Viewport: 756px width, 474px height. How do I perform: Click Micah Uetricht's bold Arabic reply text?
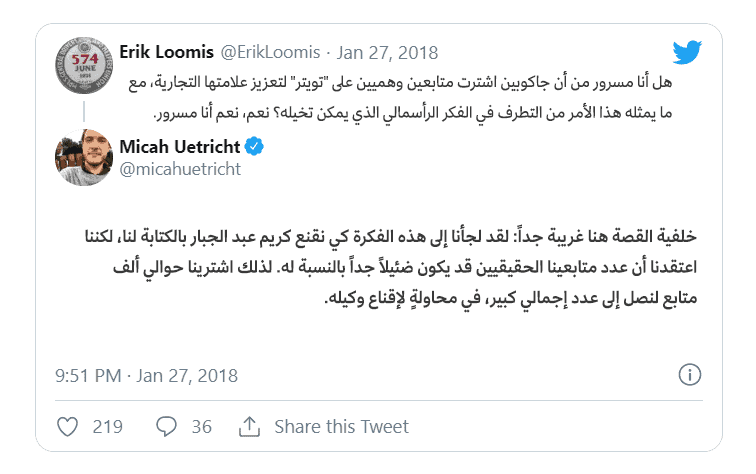pos(400,271)
